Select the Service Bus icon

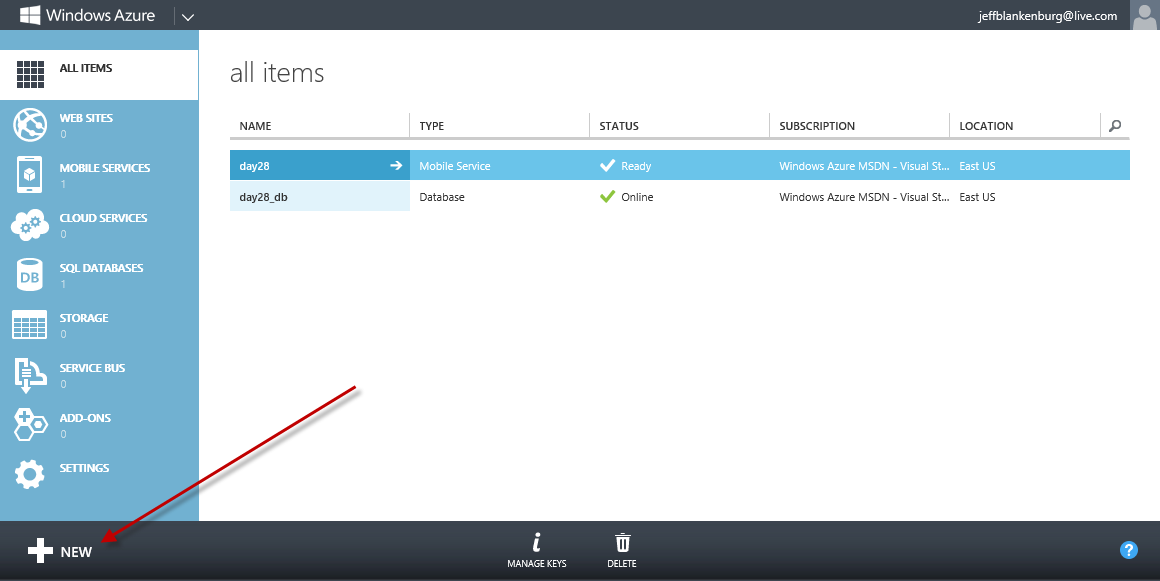coord(30,375)
